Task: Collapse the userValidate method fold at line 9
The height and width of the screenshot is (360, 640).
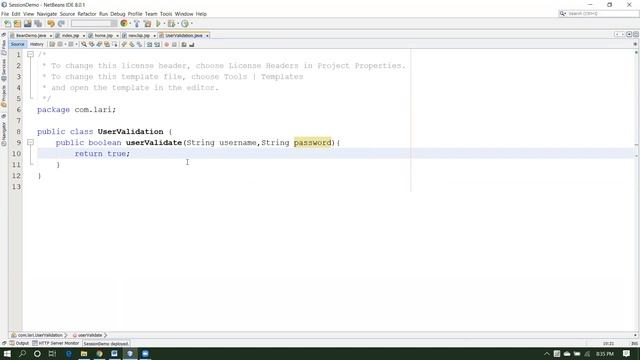Action: coord(30,142)
